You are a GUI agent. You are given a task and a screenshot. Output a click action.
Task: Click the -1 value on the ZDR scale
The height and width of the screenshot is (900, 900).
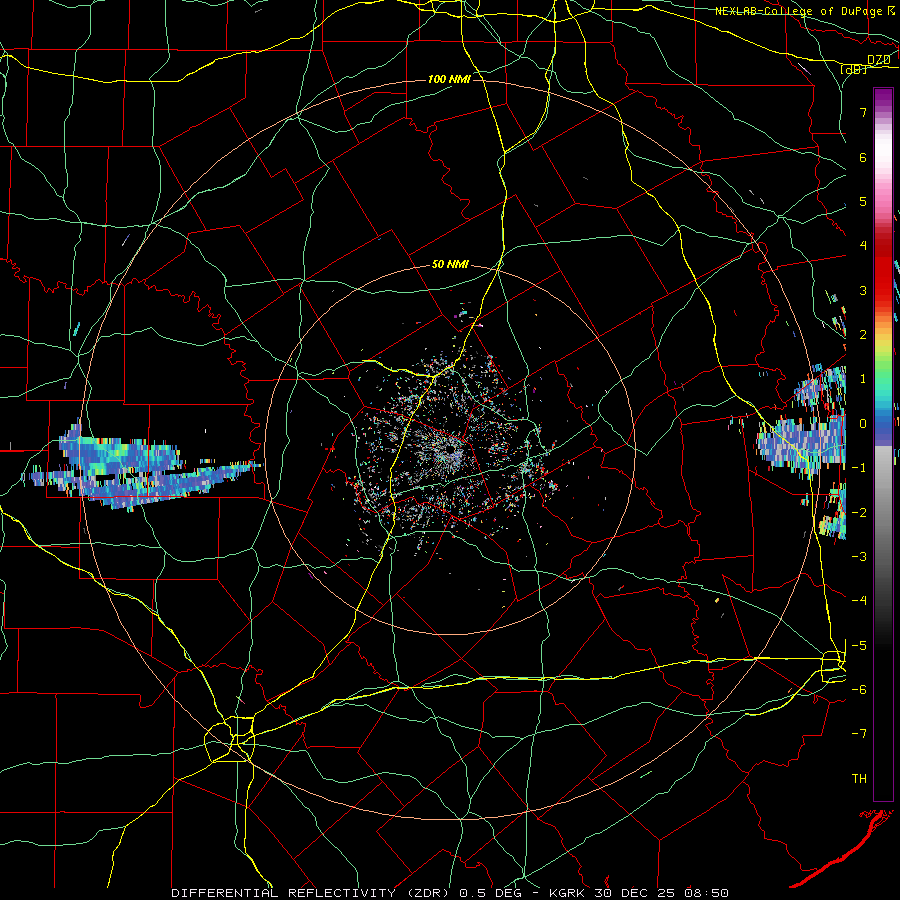pyautogui.click(x=860, y=468)
